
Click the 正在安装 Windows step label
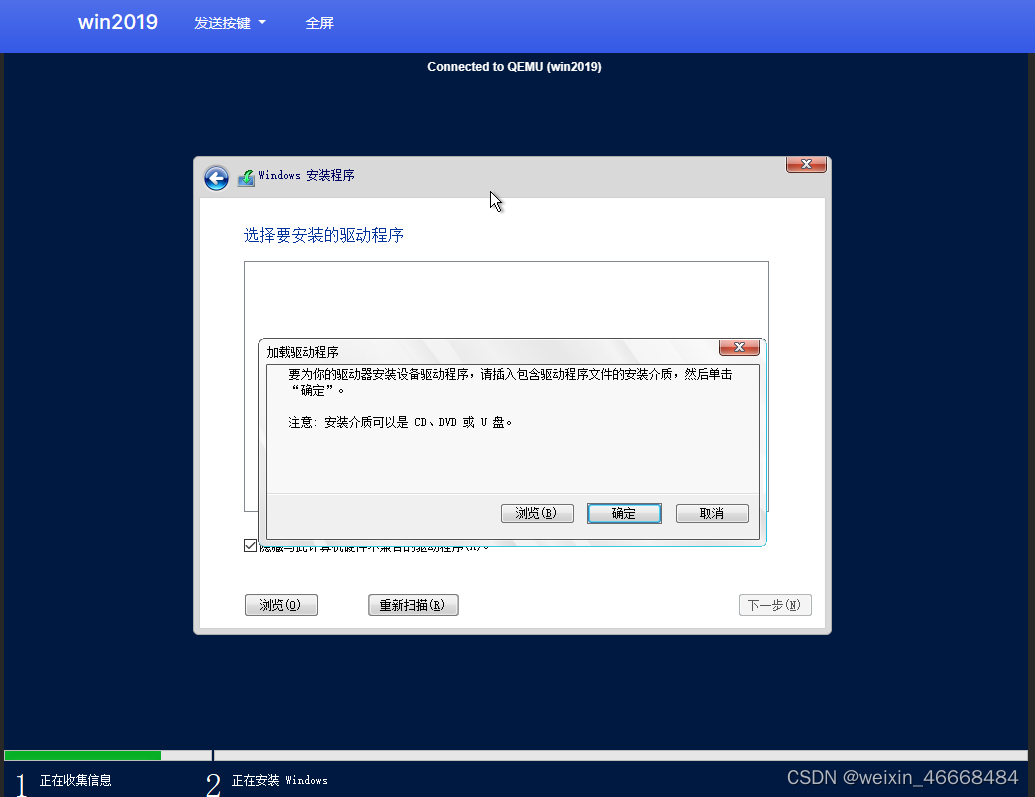pos(279,780)
